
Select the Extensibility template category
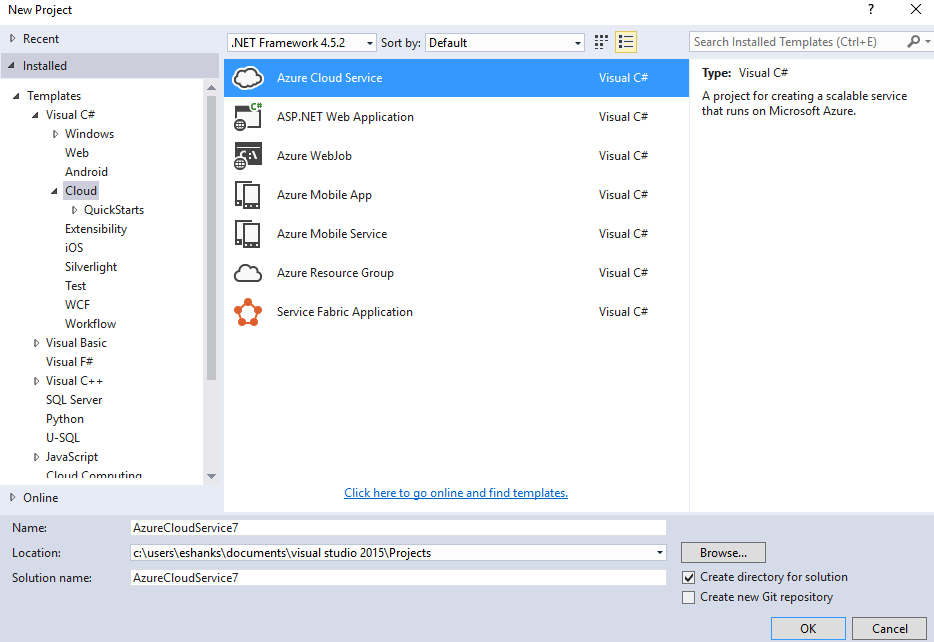[96, 229]
